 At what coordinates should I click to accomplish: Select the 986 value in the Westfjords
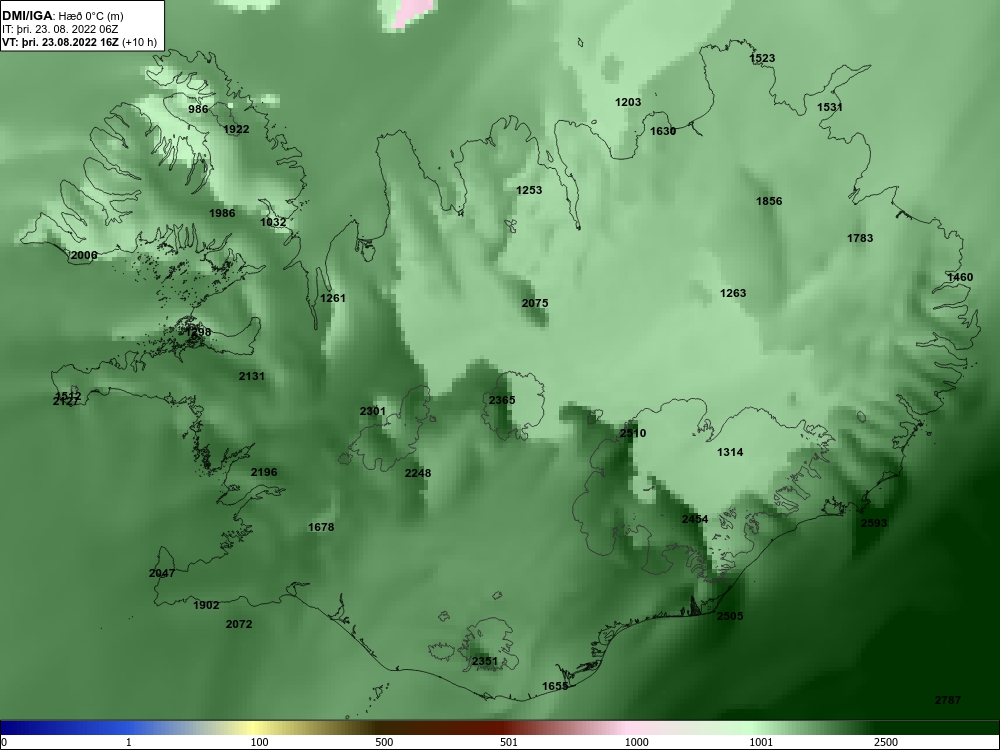[198, 109]
